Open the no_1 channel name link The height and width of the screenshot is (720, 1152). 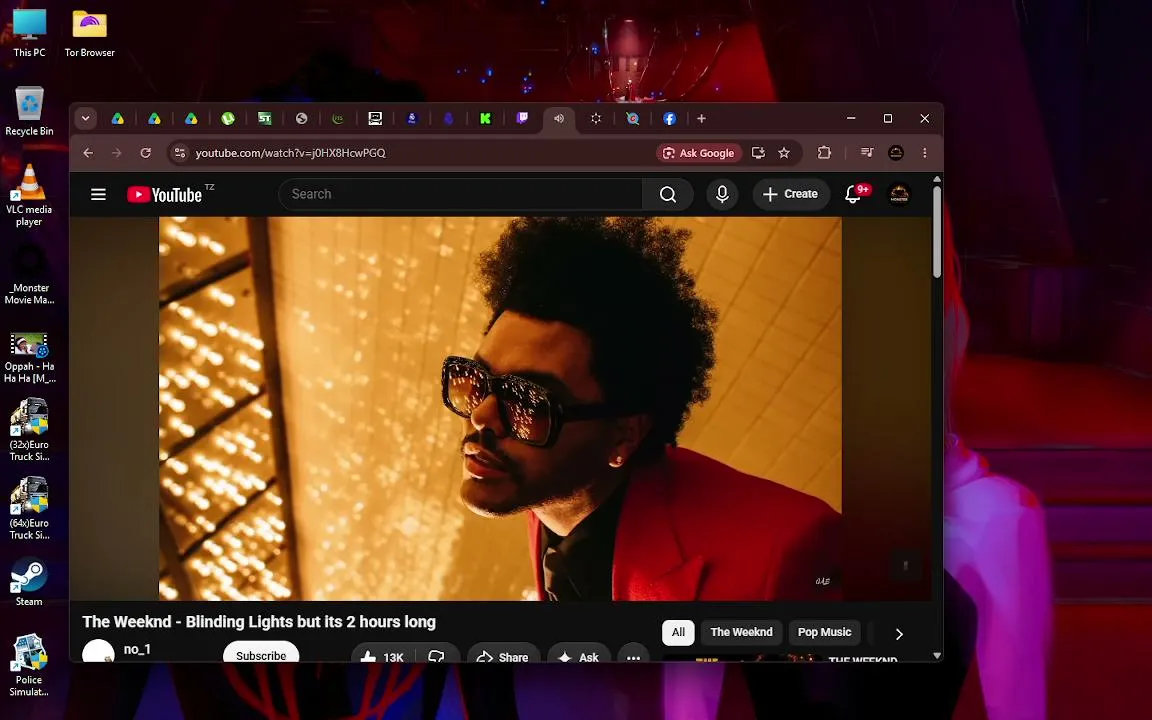[x=137, y=649]
